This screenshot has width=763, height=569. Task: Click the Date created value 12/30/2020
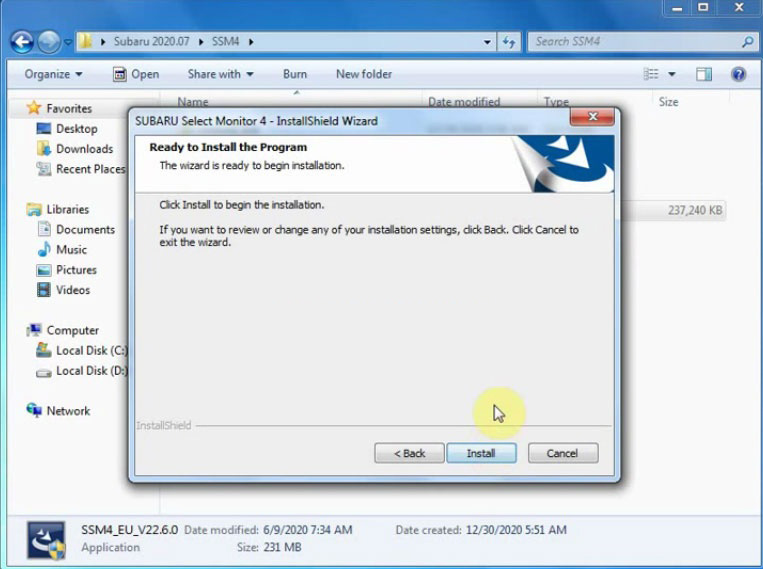pyautogui.click(x=516, y=530)
